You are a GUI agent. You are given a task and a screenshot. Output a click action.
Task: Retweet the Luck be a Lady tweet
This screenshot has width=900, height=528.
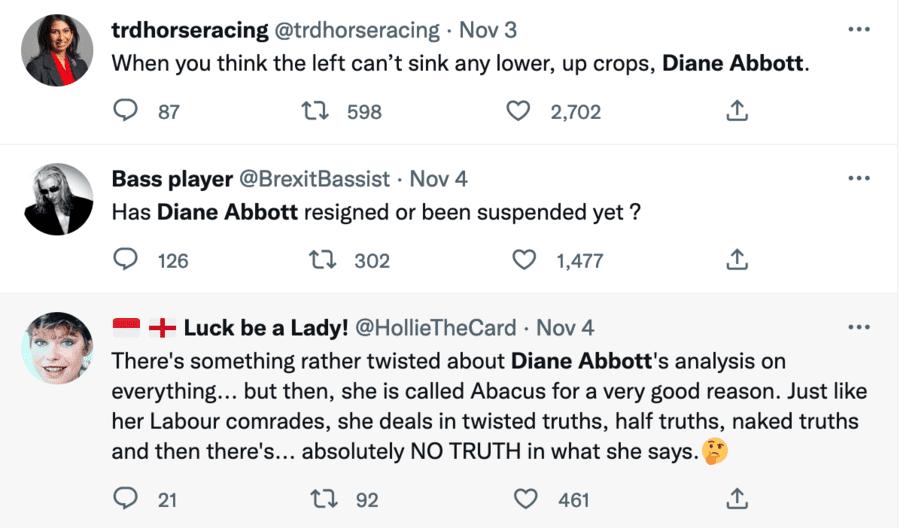point(323,498)
